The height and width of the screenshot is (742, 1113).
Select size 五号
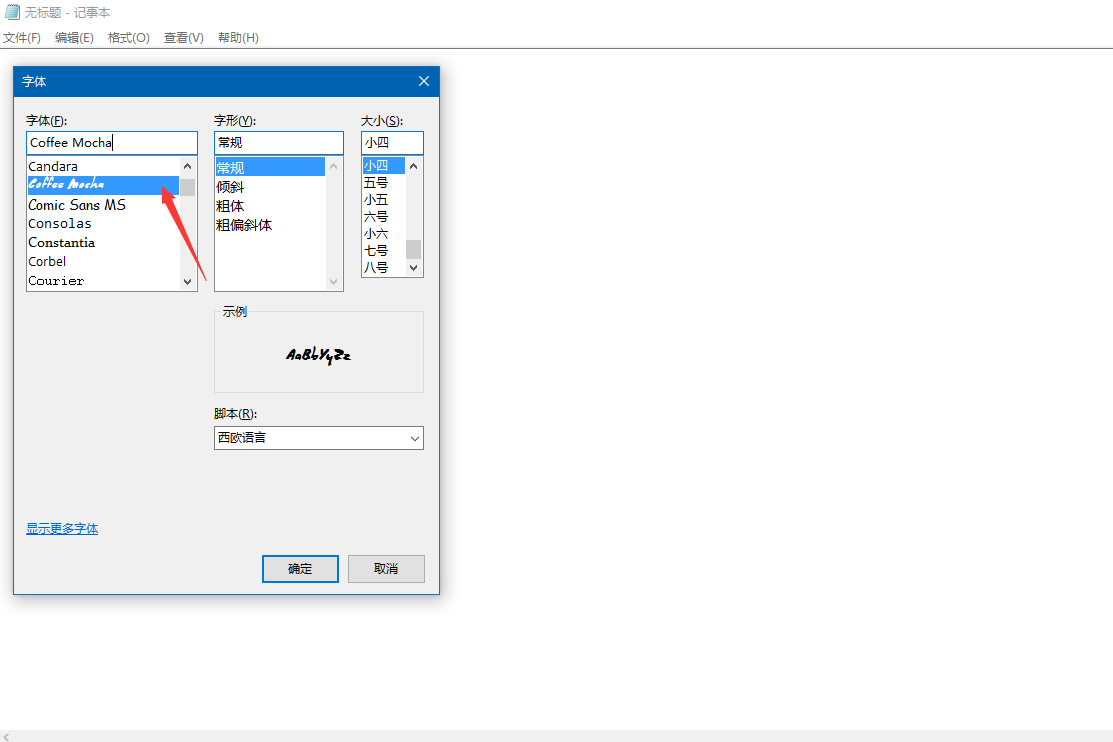click(x=384, y=182)
